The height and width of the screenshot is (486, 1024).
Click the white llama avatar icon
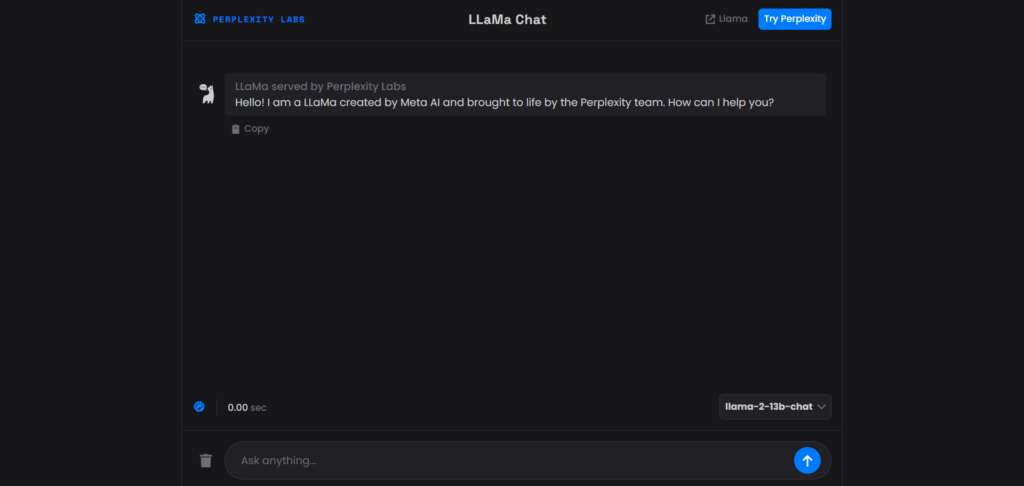tap(206, 94)
